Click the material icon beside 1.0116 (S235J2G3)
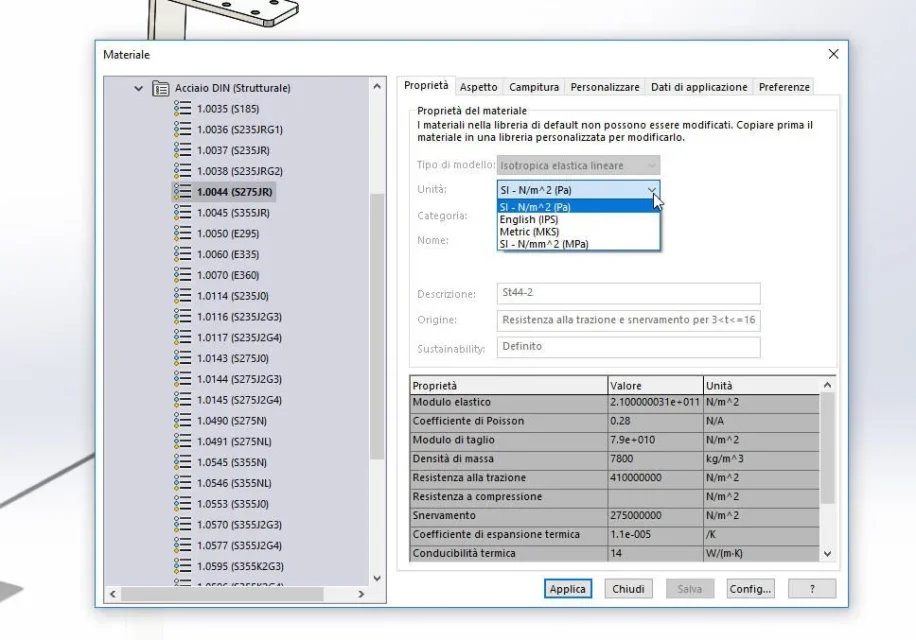The image size is (916, 640). pyautogui.click(x=182, y=316)
